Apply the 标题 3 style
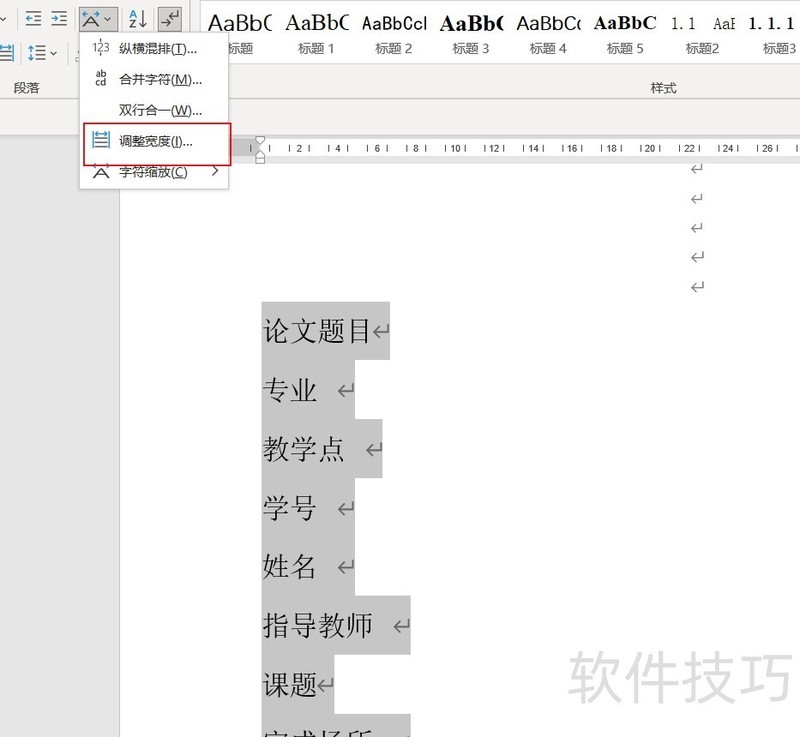 (x=471, y=35)
